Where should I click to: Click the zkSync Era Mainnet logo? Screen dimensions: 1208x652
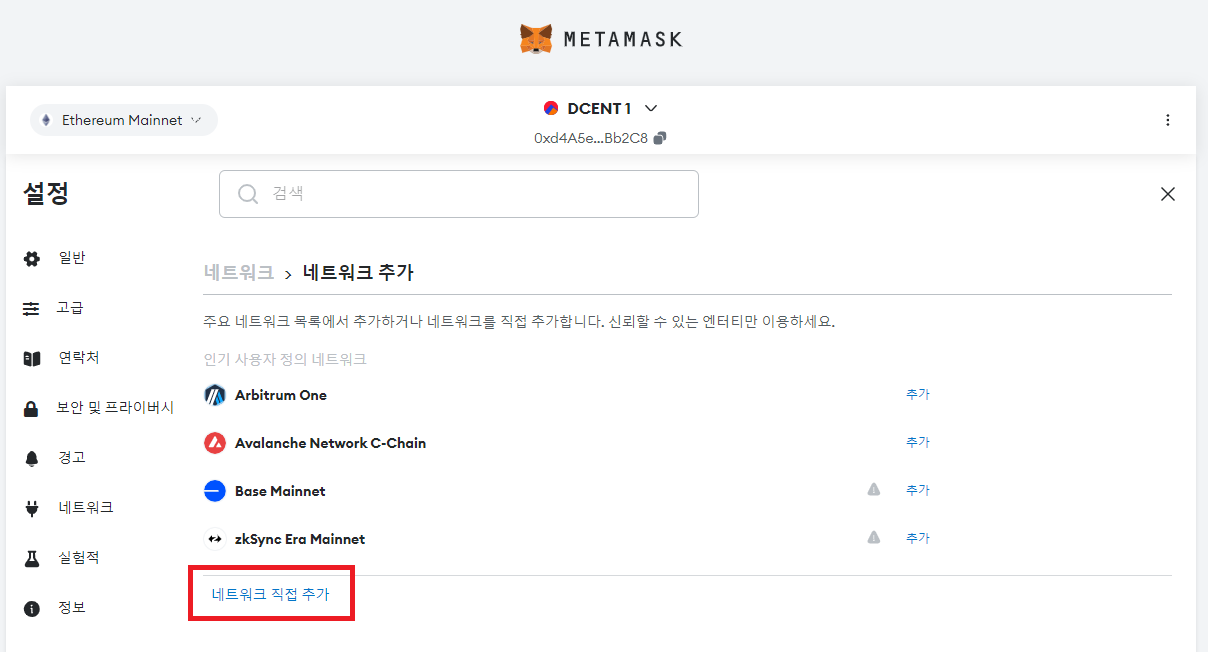(215, 539)
